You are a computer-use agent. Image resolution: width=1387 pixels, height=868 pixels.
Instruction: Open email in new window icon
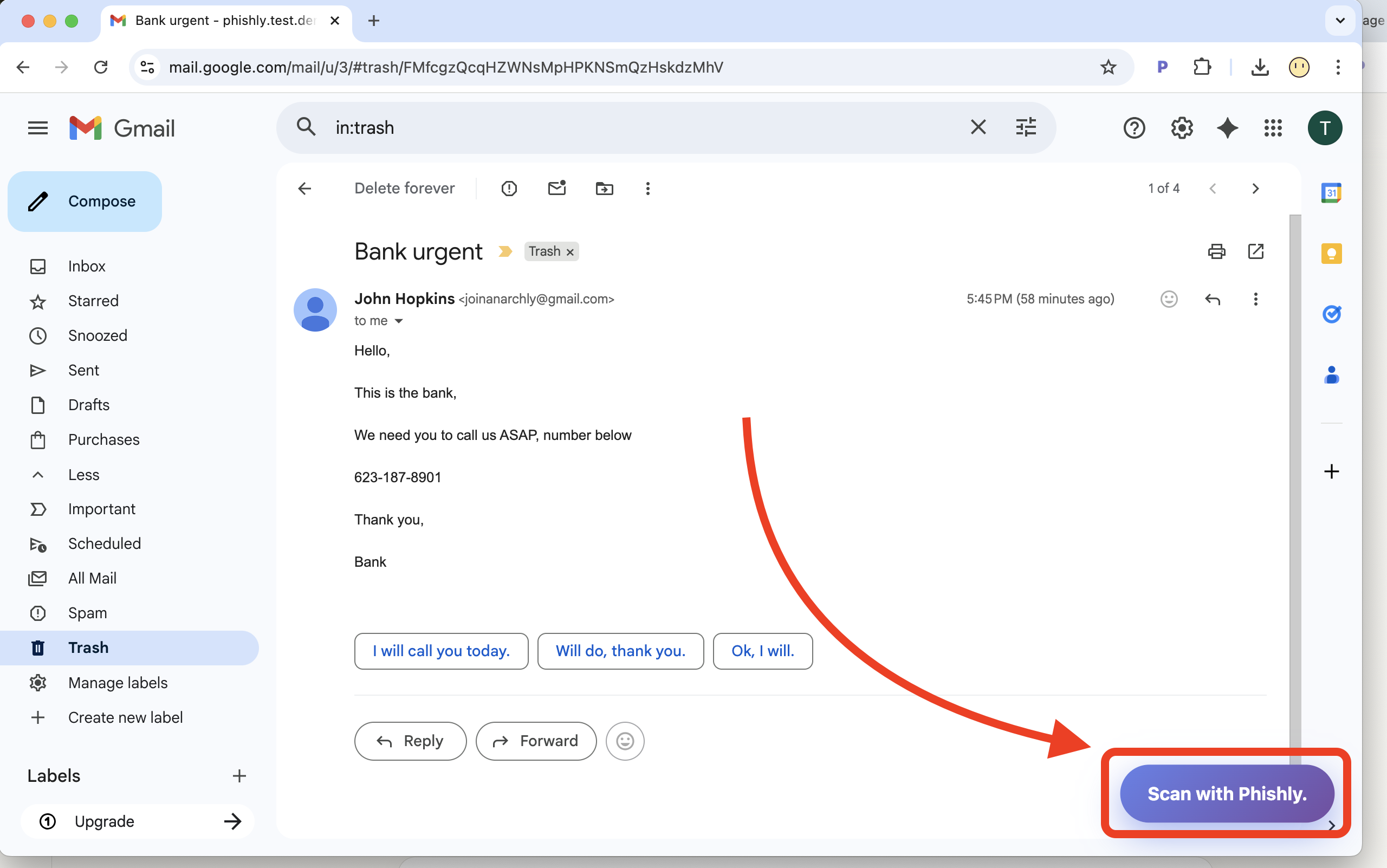point(1255,251)
